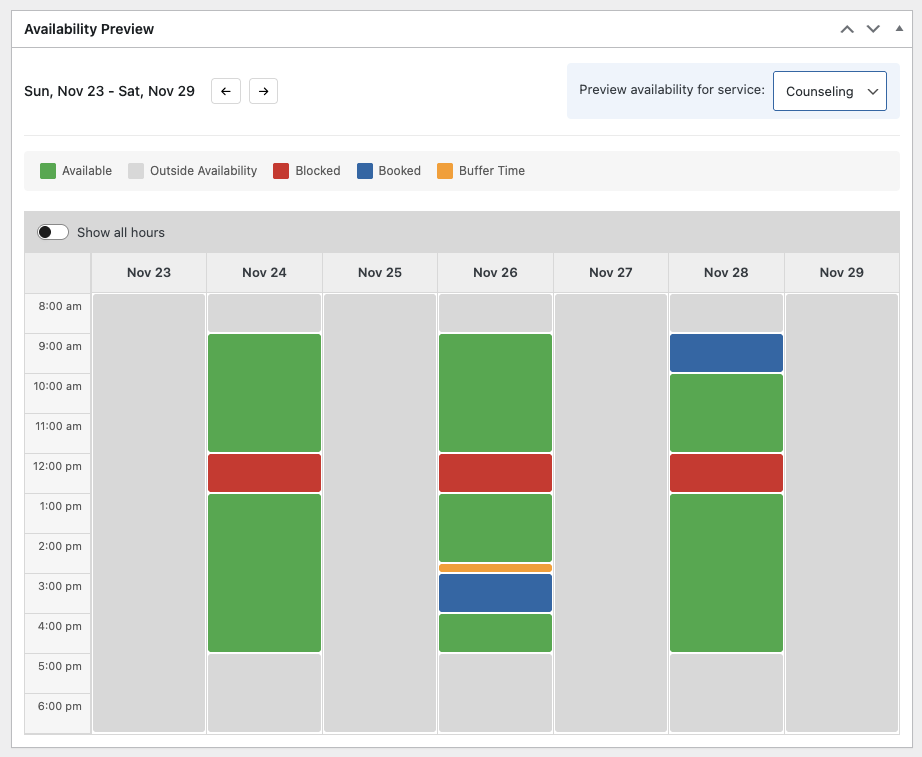Click the green Available legend swatch
The image size is (922, 757).
pyautogui.click(x=48, y=171)
